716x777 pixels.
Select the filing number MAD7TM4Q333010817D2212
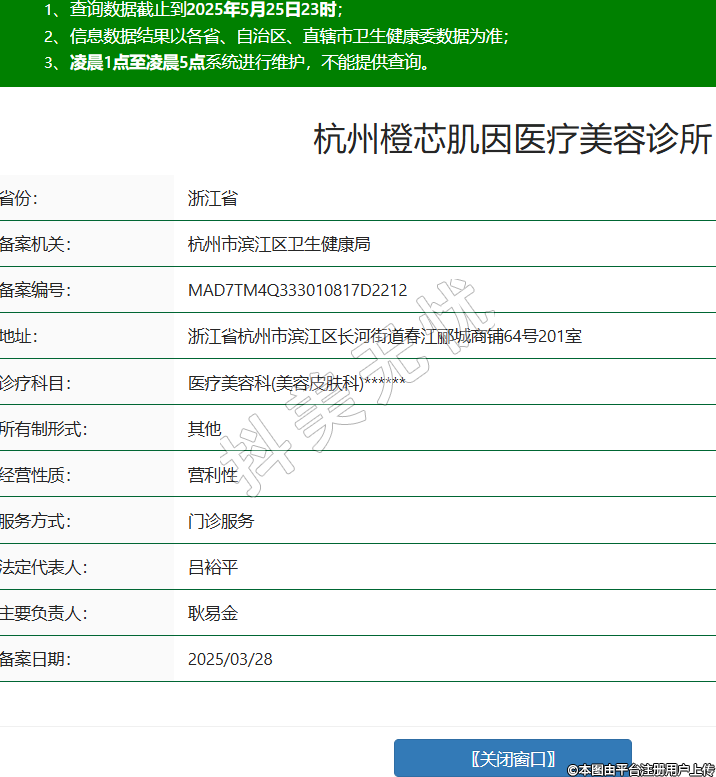point(297,291)
